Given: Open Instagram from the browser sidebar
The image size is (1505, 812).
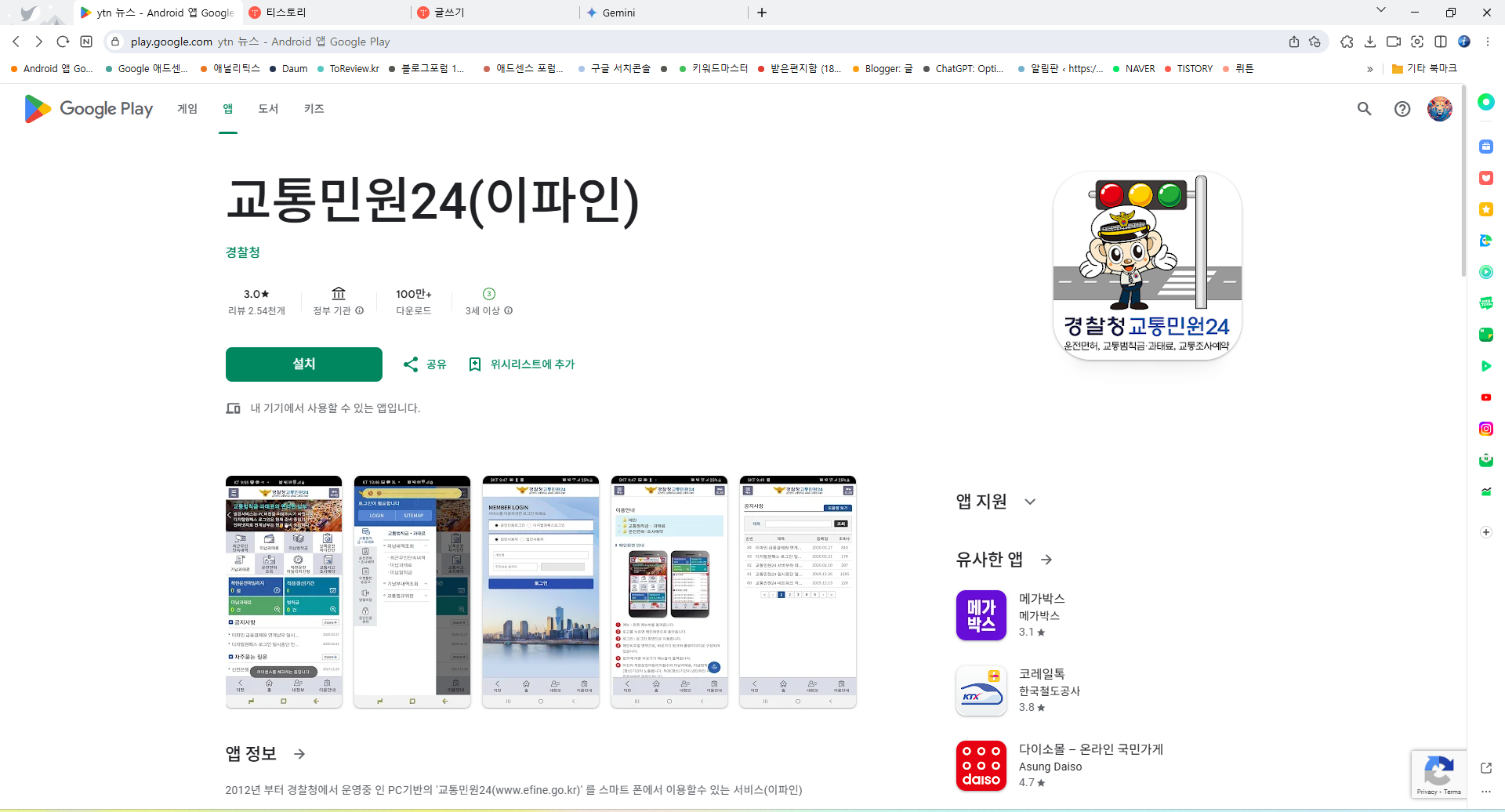Looking at the screenshot, I should click(x=1485, y=429).
